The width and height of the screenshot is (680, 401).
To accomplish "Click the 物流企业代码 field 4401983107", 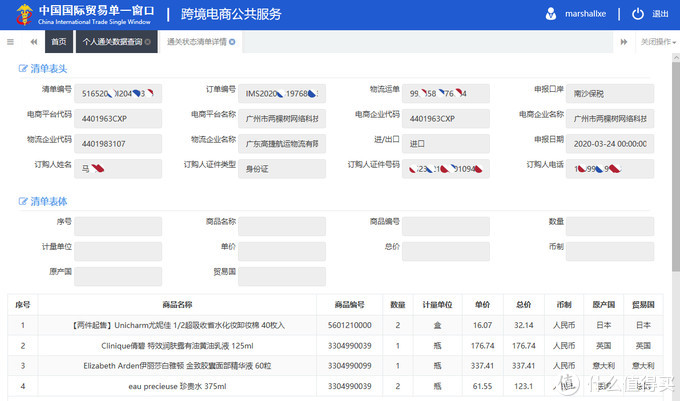I will click(118, 143).
